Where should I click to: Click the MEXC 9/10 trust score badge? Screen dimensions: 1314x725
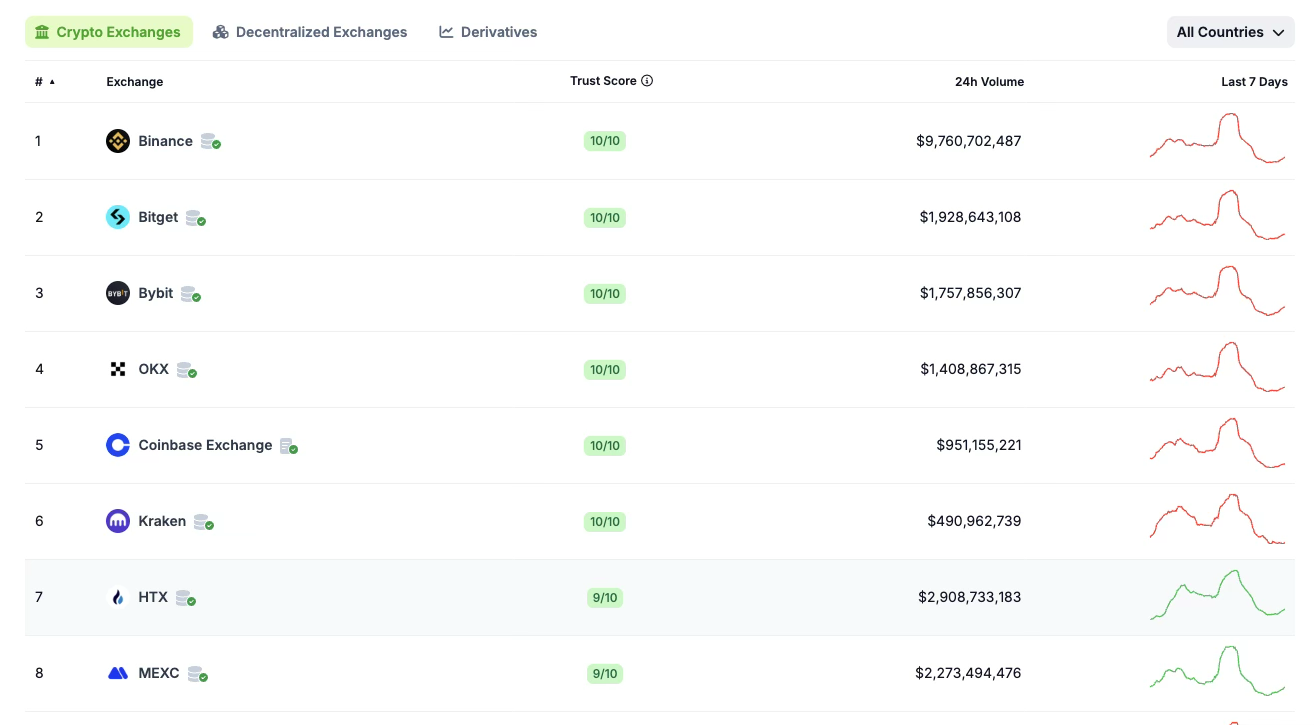pyautogui.click(x=604, y=674)
